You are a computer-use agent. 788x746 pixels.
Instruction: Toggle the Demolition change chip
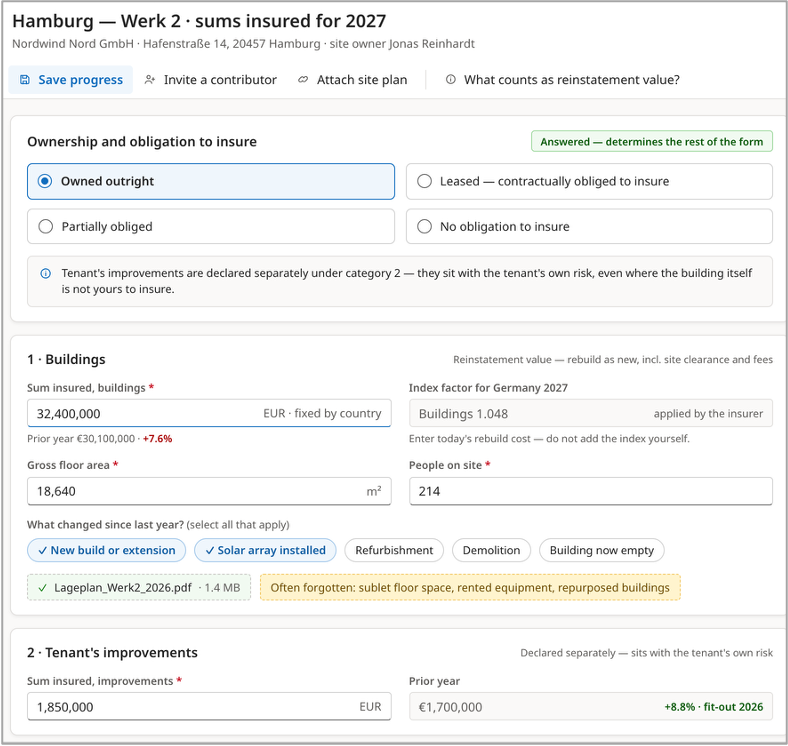(491, 550)
